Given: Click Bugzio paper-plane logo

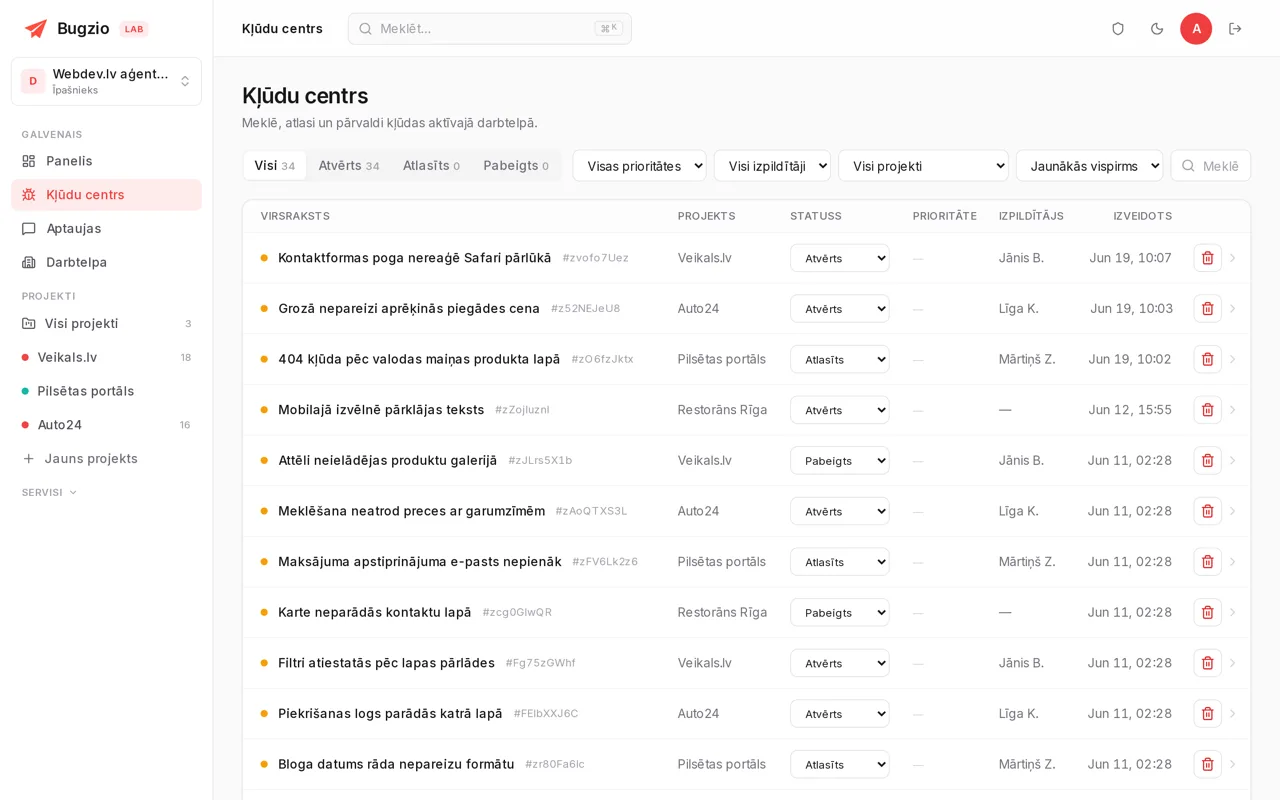Looking at the screenshot, I should point(36,29).
